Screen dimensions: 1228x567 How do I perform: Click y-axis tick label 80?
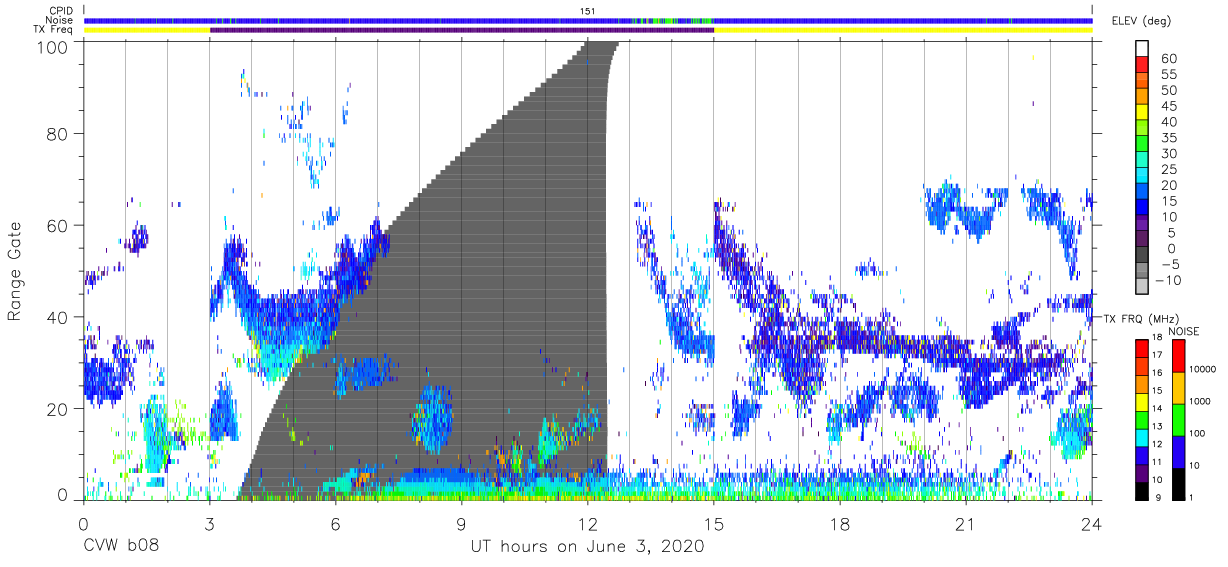[x=56, y=132]
